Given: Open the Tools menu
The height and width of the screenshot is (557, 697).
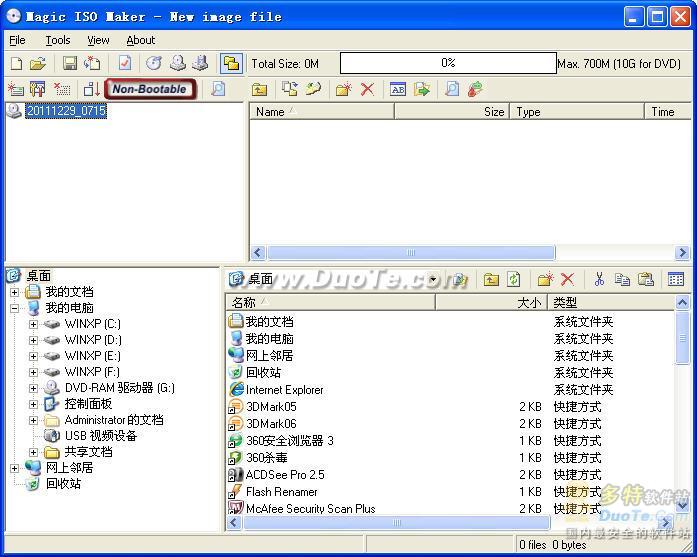Looking at the screenshot, I should pos(58,40).
